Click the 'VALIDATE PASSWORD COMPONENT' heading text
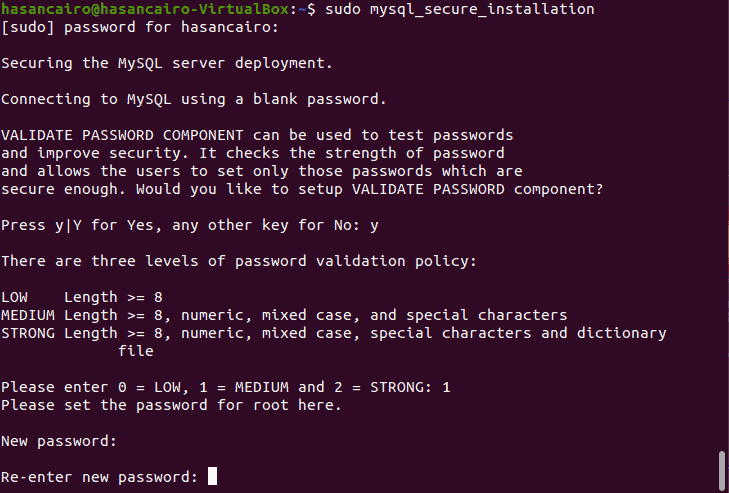This screenshot has width=729, height=493. tap(122, 135)
